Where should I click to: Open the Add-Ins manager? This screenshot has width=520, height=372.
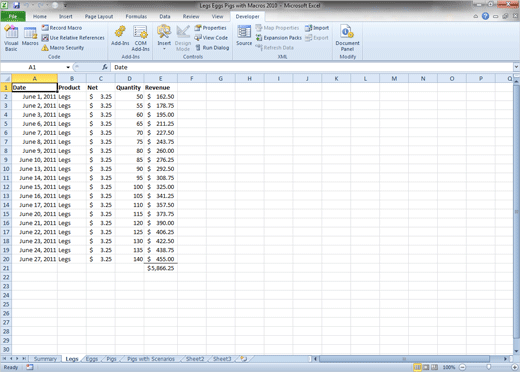point(120,36)
